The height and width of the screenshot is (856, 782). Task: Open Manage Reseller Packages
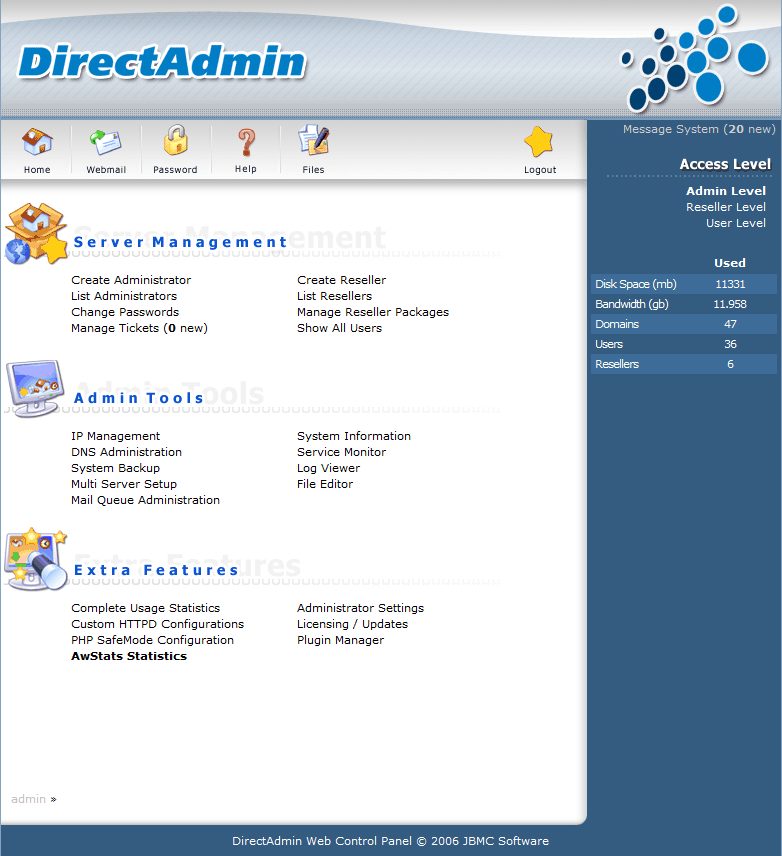[x=373, y=312]
